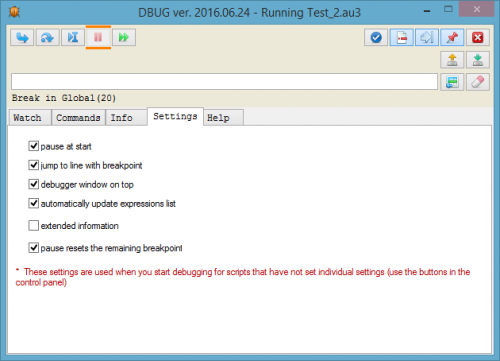Click the blue step-into arrow icon

pyautogui.click(x=22, y=37)
